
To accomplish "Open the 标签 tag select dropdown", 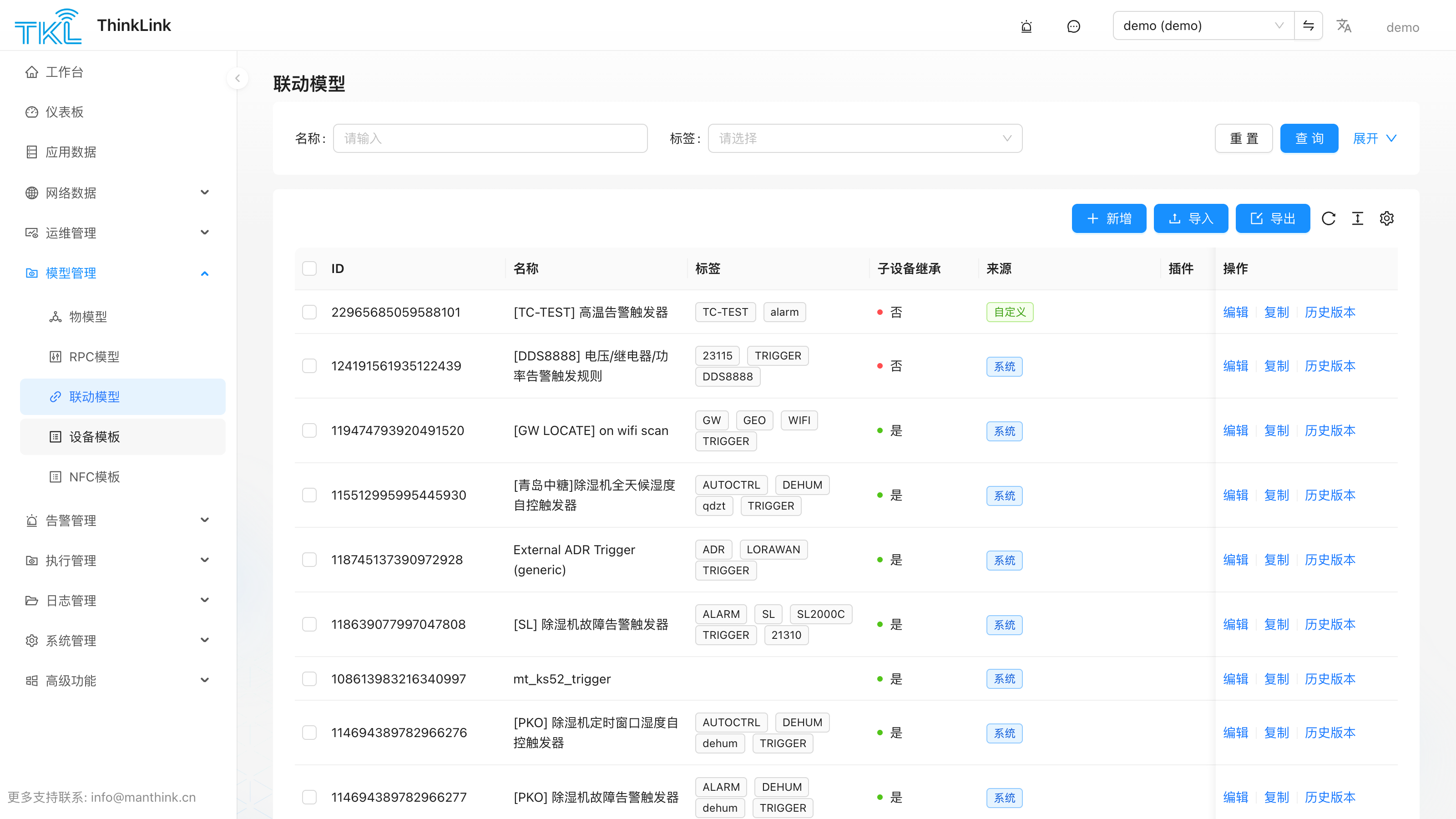I will click(x=865, y=138).
